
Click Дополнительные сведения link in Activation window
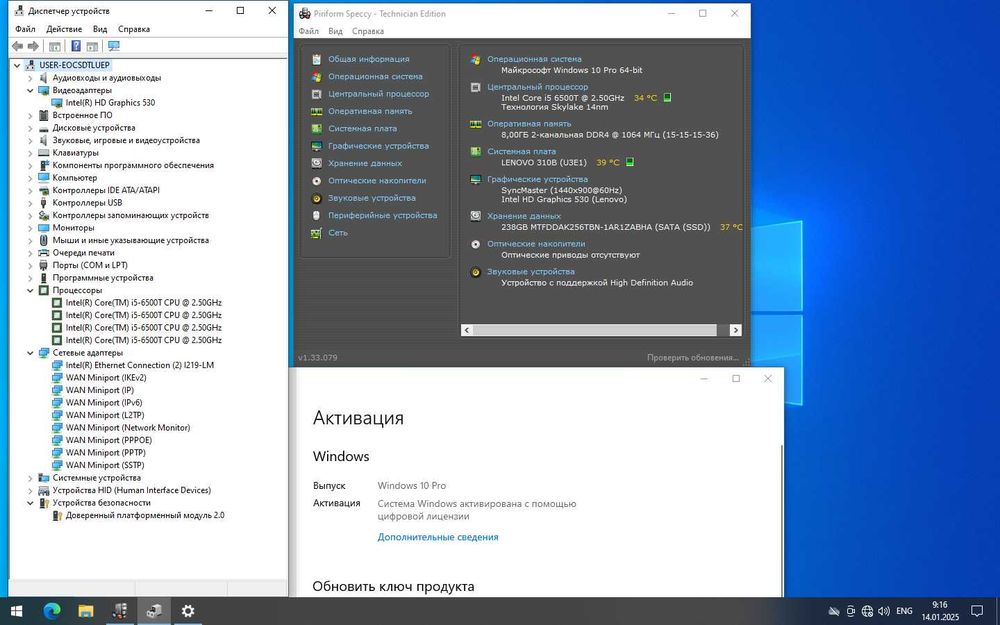coord(438,537)
